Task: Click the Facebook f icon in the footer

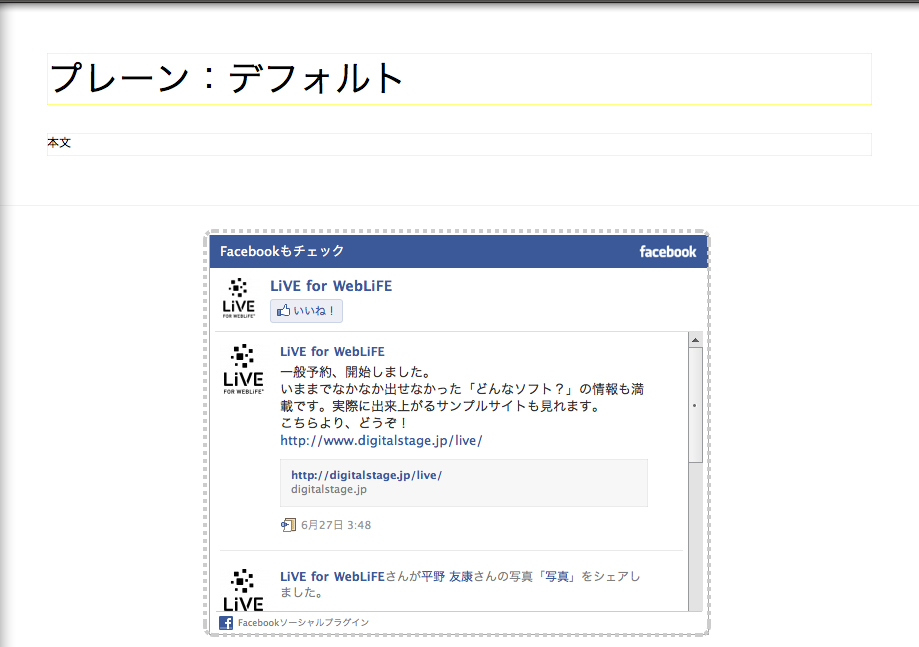Action: [x=226, y=623]
